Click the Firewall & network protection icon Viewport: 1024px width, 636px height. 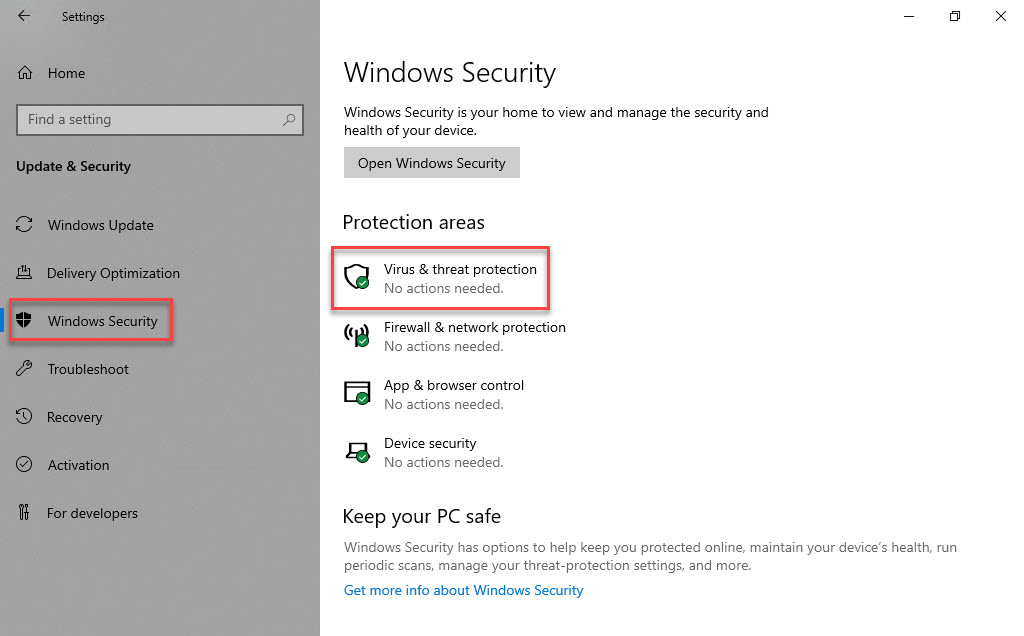coord(357,335)
